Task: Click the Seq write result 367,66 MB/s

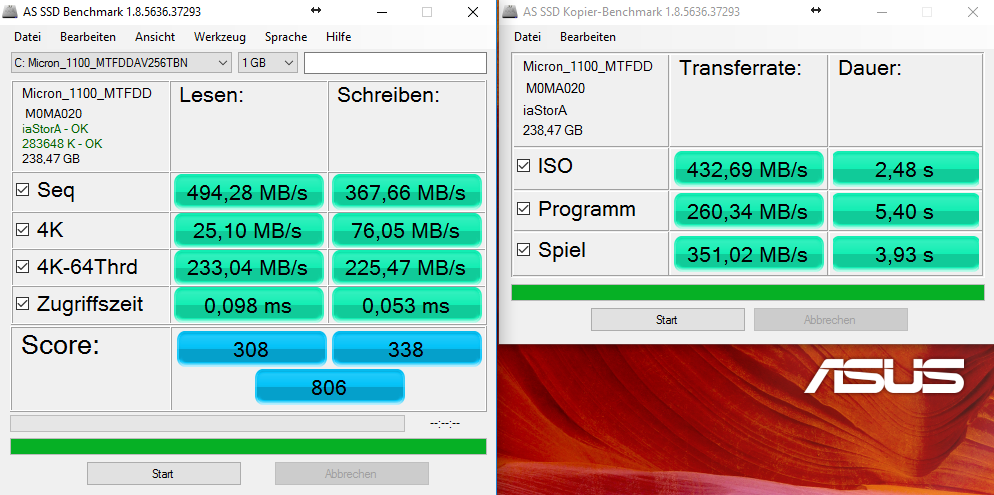Action: pos(406,192)
